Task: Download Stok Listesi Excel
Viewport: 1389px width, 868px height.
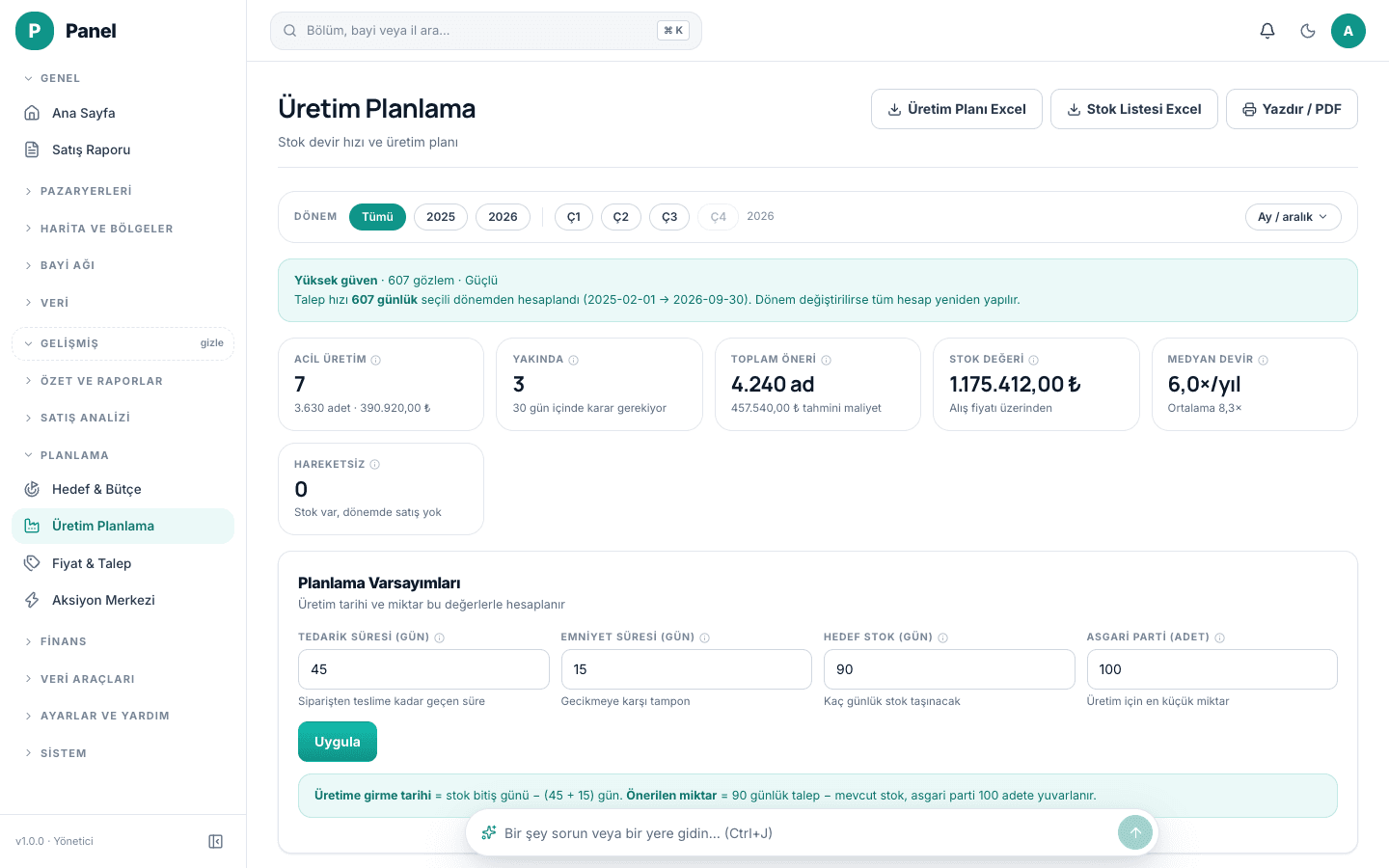Action: [1134, 109]
